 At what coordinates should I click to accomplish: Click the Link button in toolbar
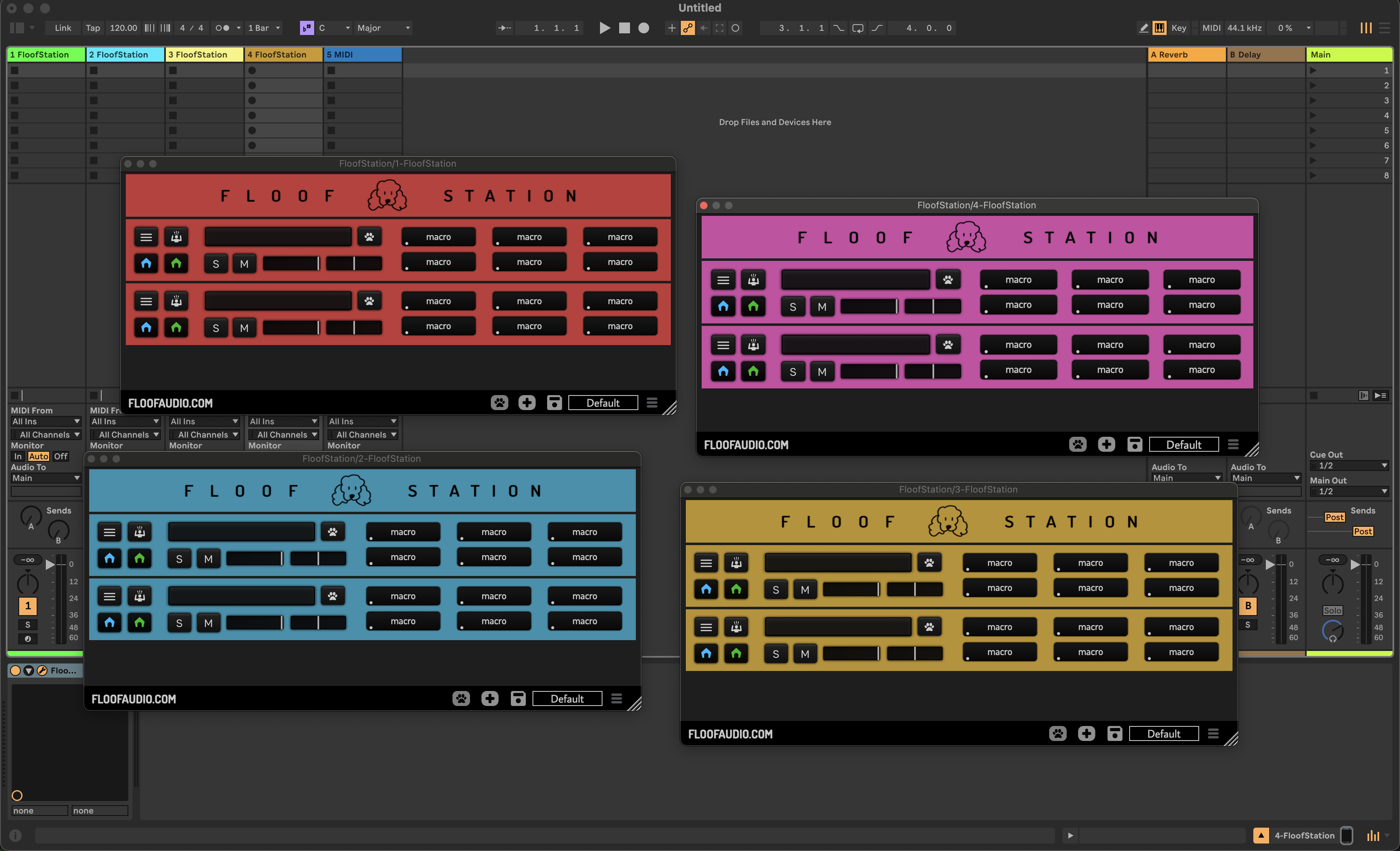pyautogui.click(x=63, y=28)
